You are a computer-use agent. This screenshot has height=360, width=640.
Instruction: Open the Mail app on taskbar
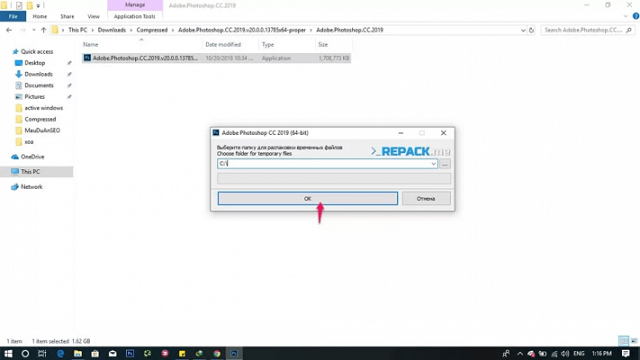click(113, 353)
